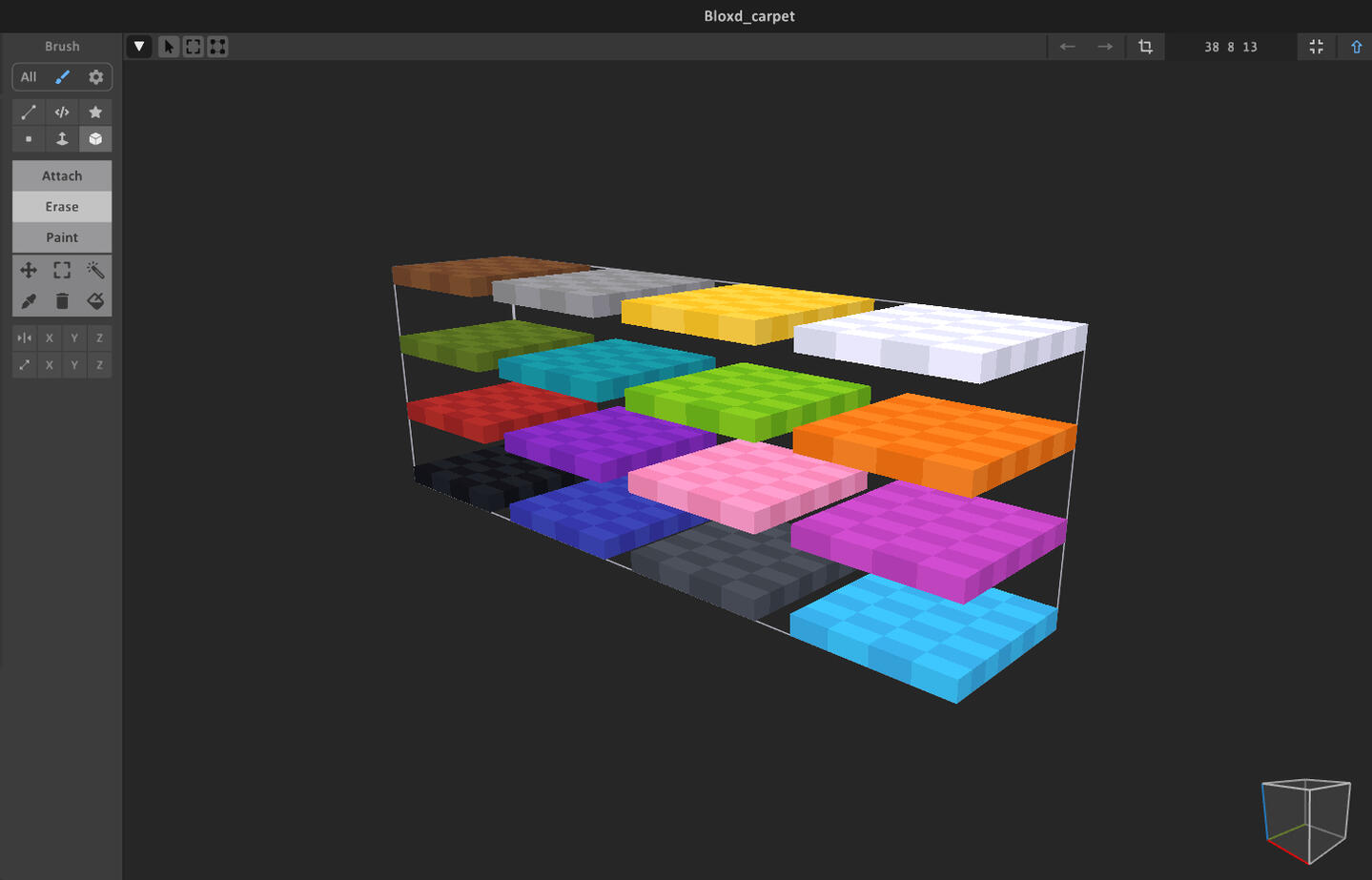This screenshot has width=1372, height=880.
Task: Click the Attach button
Action: [62, 176]
